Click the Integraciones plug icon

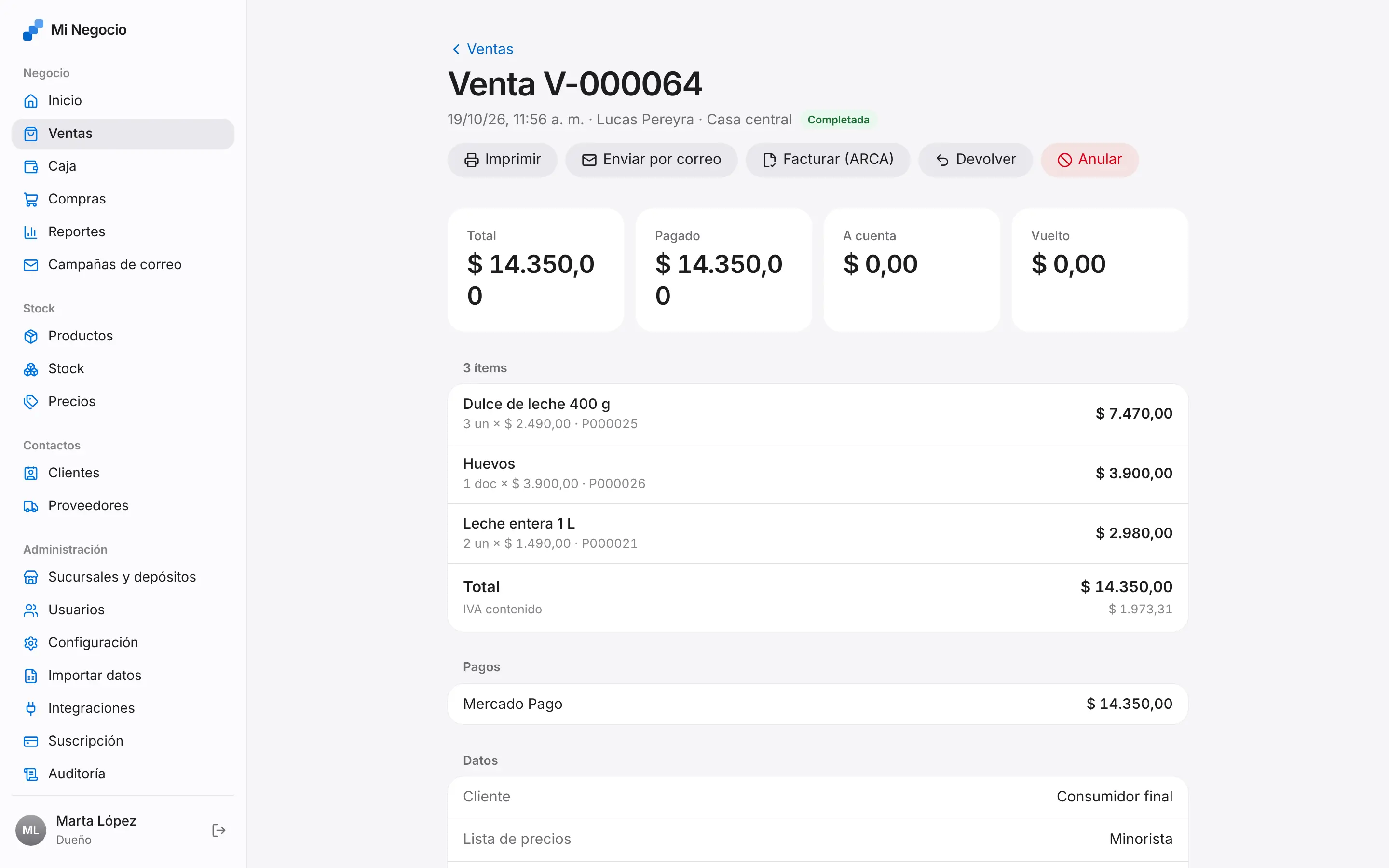pyautogui.click(x=31, y=708)
